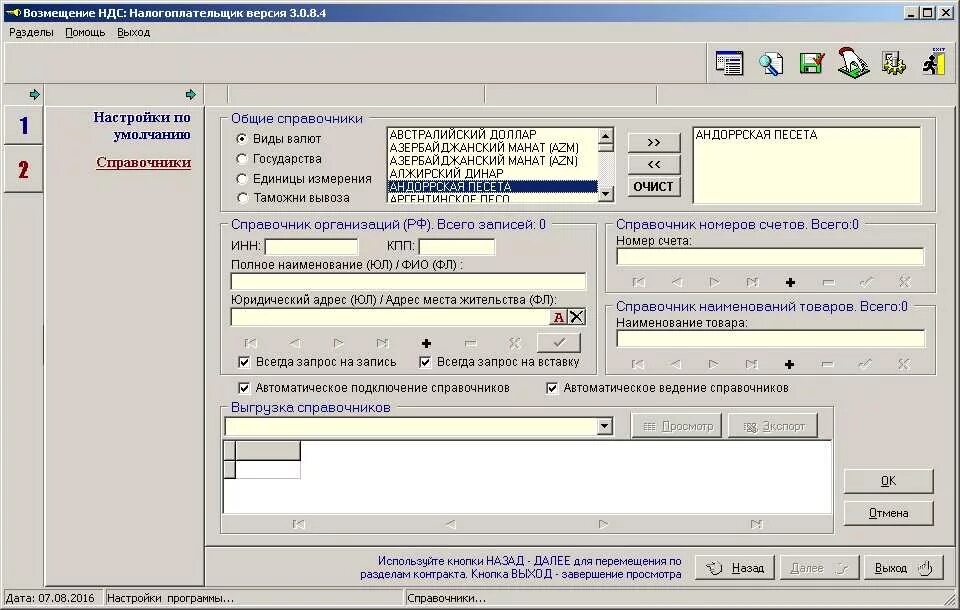Open Настройки по умолчанию section
Screen dimensions: 960x610
142,126
